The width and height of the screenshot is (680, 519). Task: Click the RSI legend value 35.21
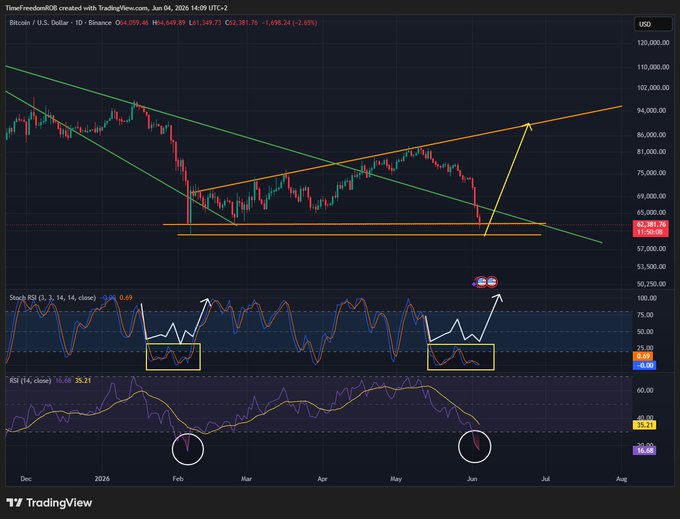pyautogui.click(x=83, y=381)
